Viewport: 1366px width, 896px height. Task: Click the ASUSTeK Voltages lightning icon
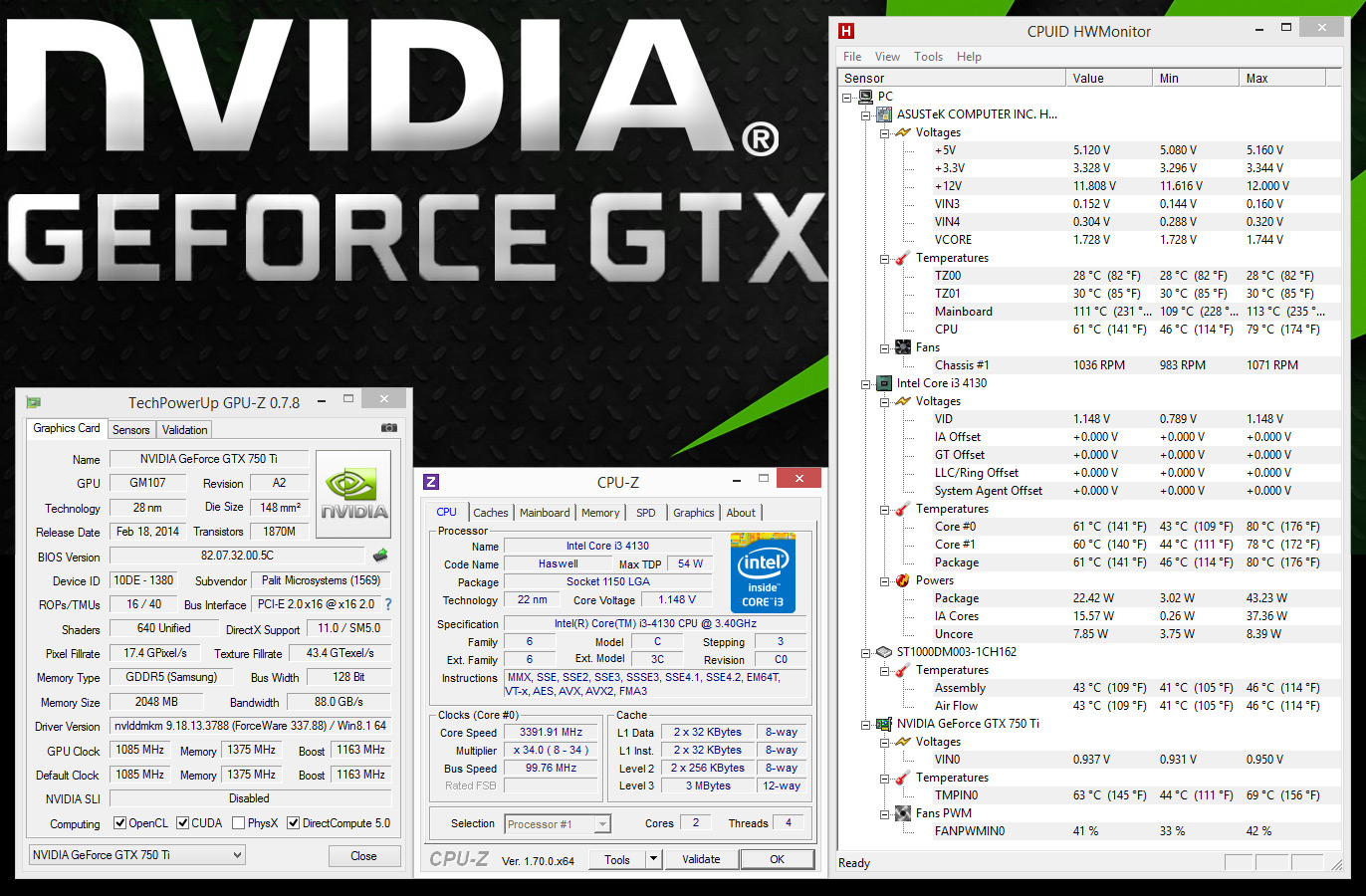click(902, 132)
